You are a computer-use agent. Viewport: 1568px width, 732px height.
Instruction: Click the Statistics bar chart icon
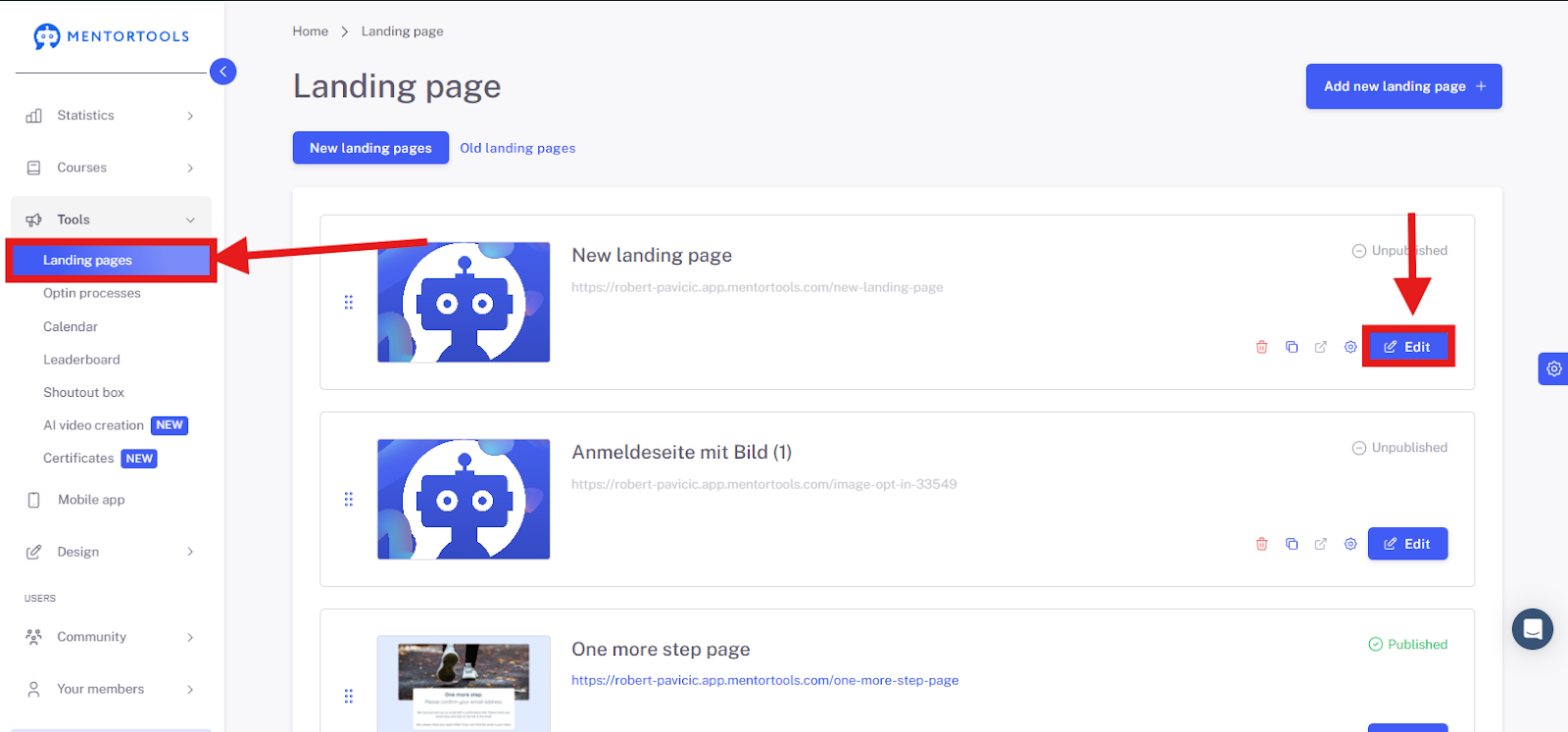[34, 116]
